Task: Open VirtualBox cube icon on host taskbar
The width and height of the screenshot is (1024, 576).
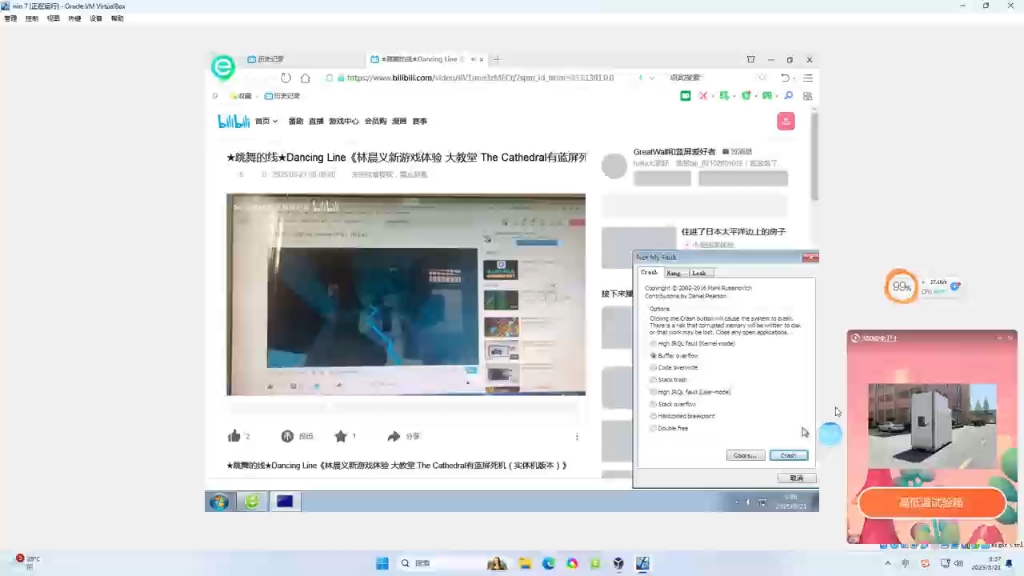Action: (618, 563)
